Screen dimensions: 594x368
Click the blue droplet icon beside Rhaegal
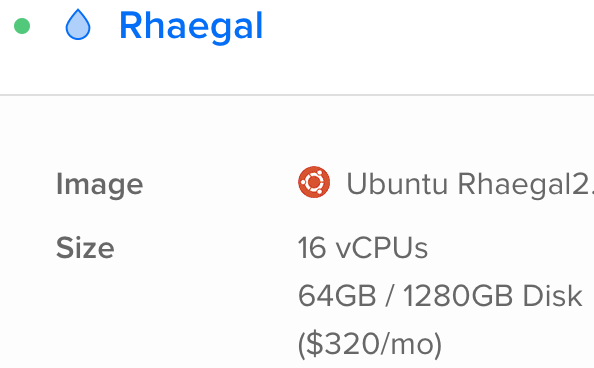(x=78, y=25)
